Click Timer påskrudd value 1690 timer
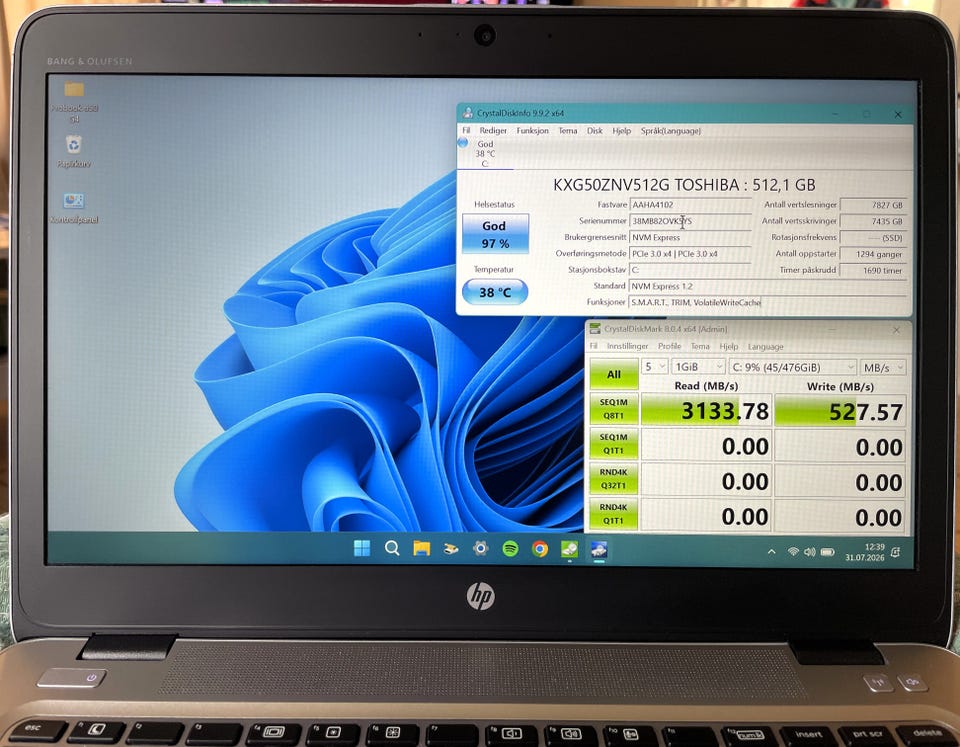This screenshot has height=747, width=960. pyautogui.click(x=873, y=270)
